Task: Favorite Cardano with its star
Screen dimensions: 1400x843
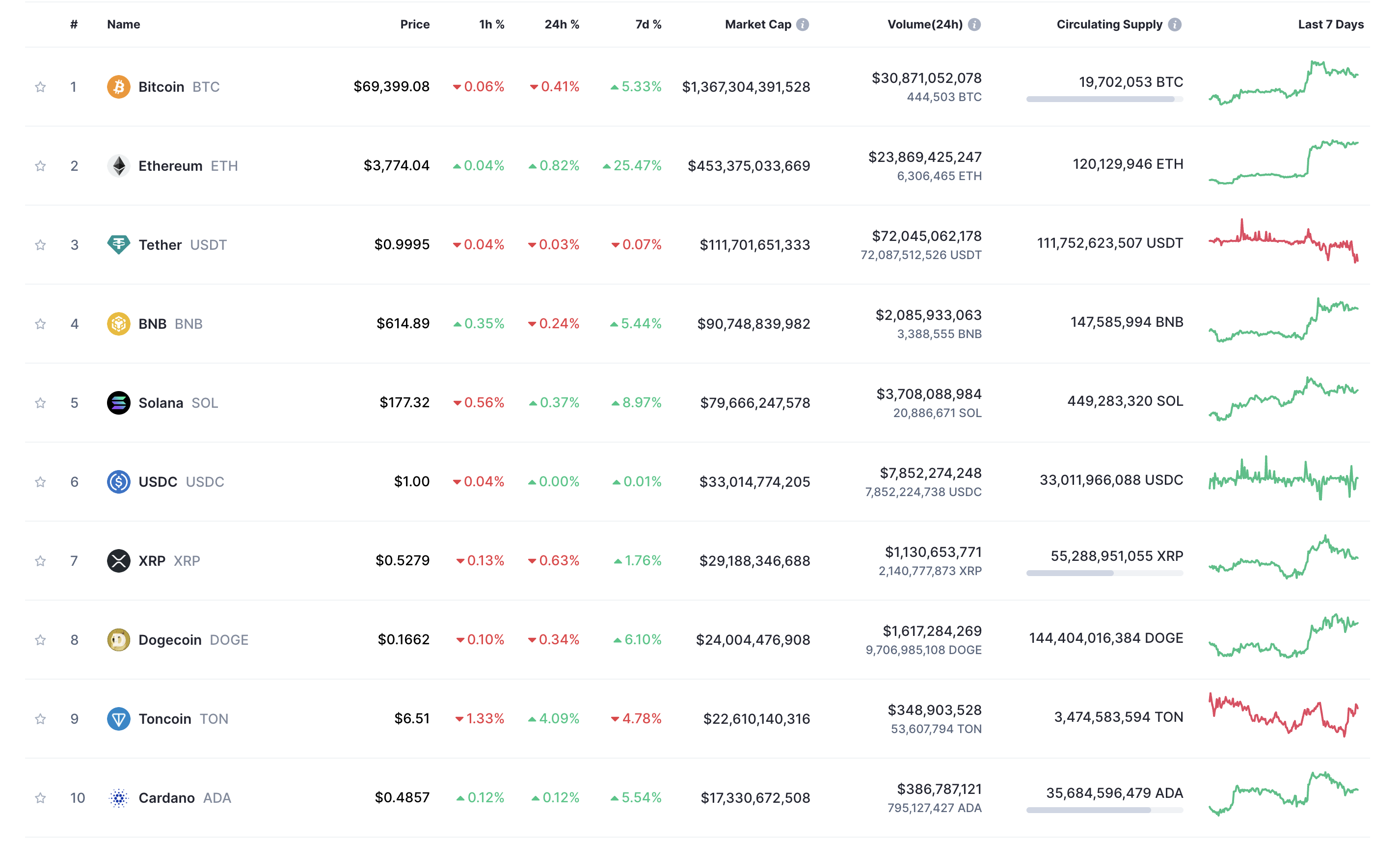Action: pyautogui.click(x=40, y=797)
